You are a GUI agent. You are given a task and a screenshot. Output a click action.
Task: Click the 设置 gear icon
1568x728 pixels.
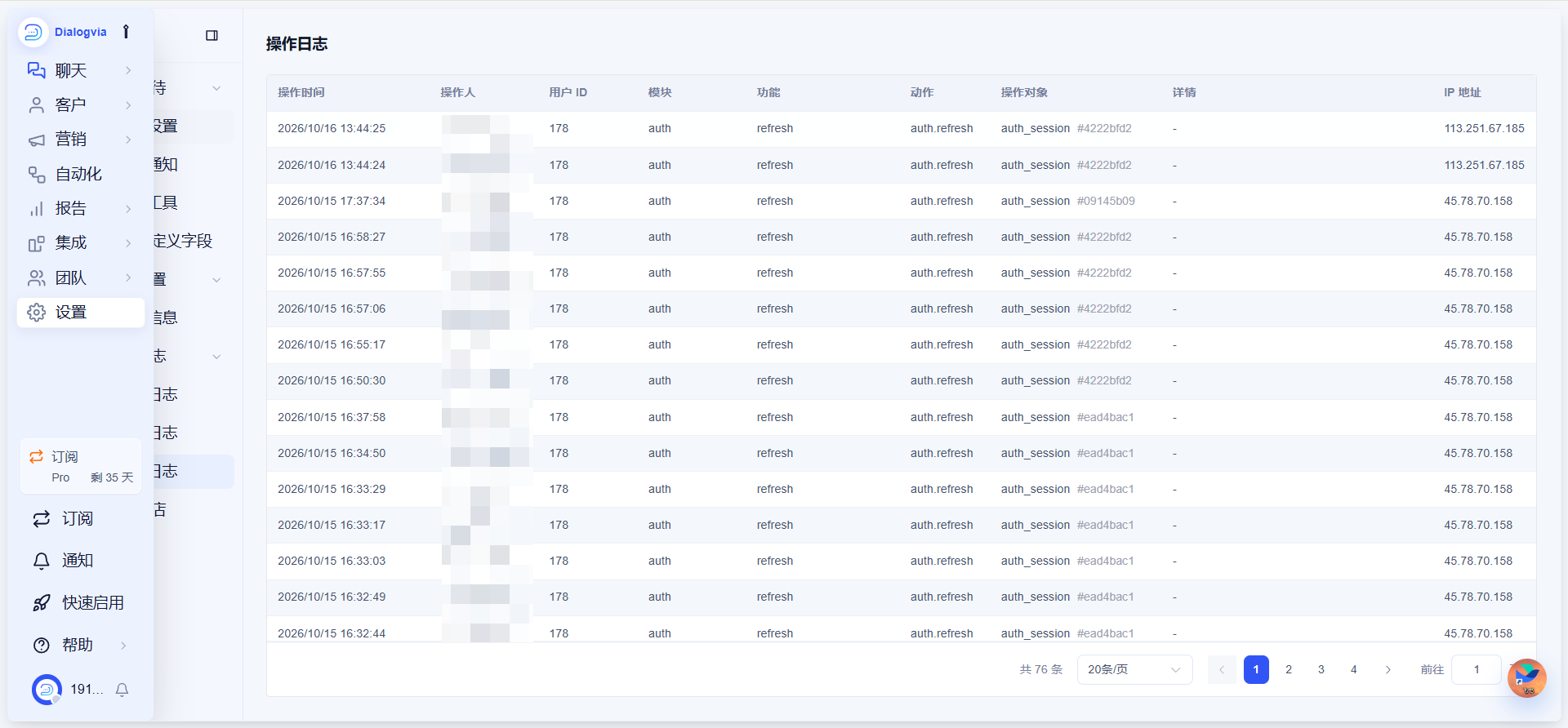click(37, 313)
